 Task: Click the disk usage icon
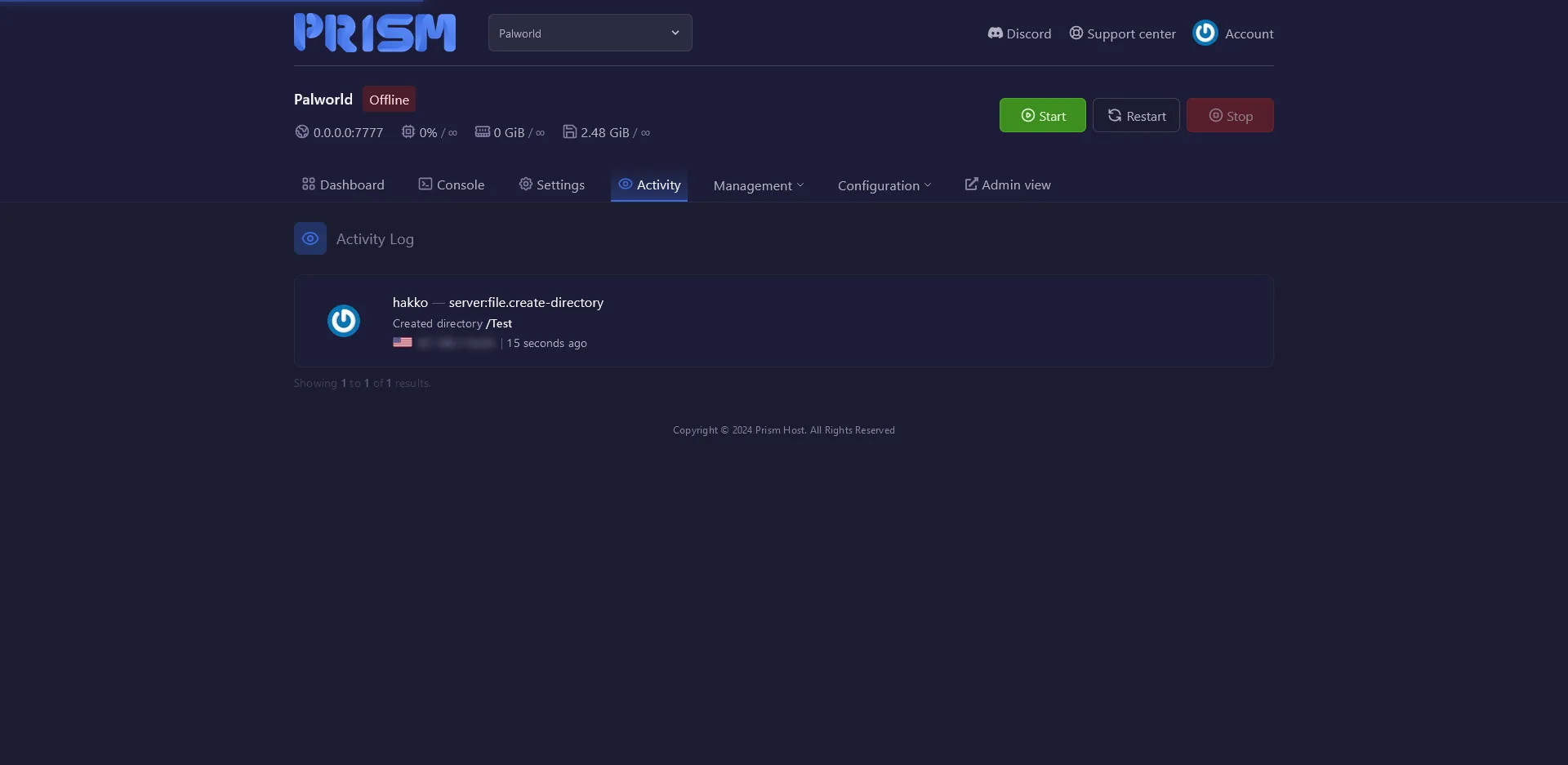pos(570,132)
